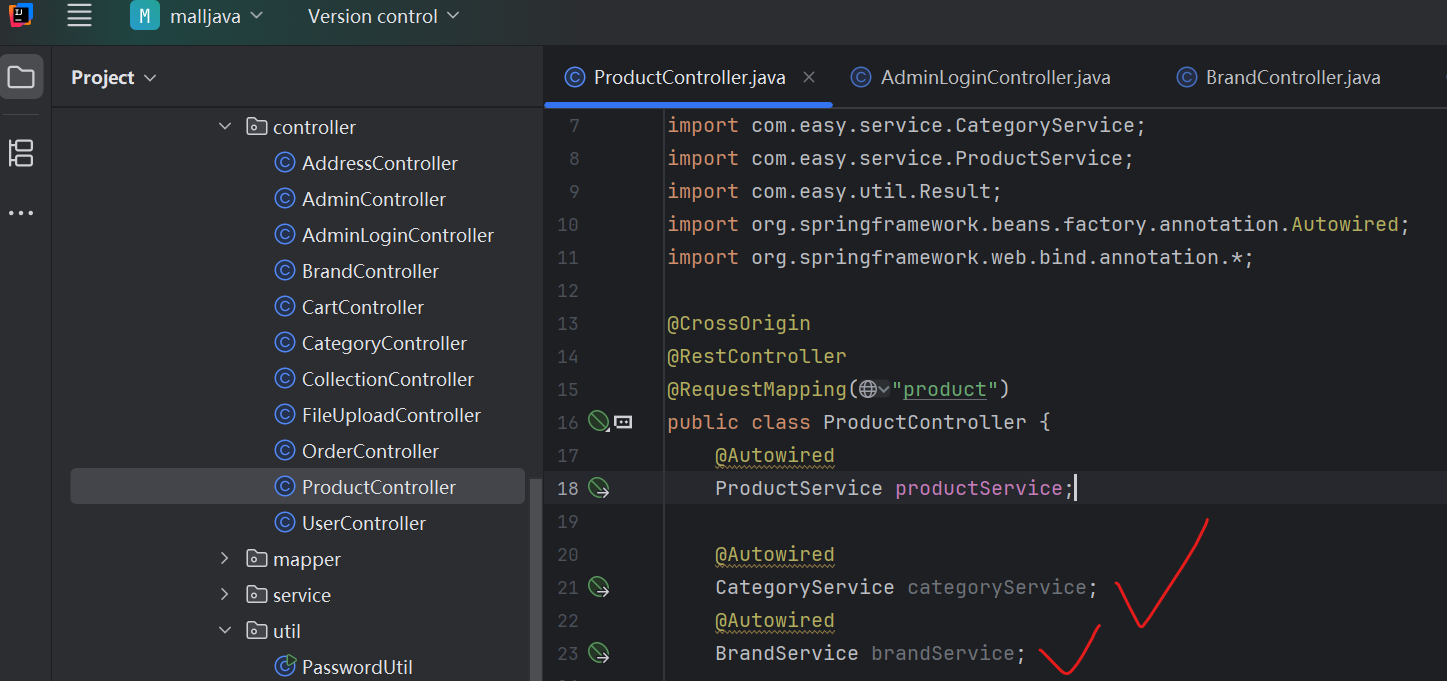Open the Project tool window folder icon
This screenshot has height=681, width=1447.
coord(21,77)
